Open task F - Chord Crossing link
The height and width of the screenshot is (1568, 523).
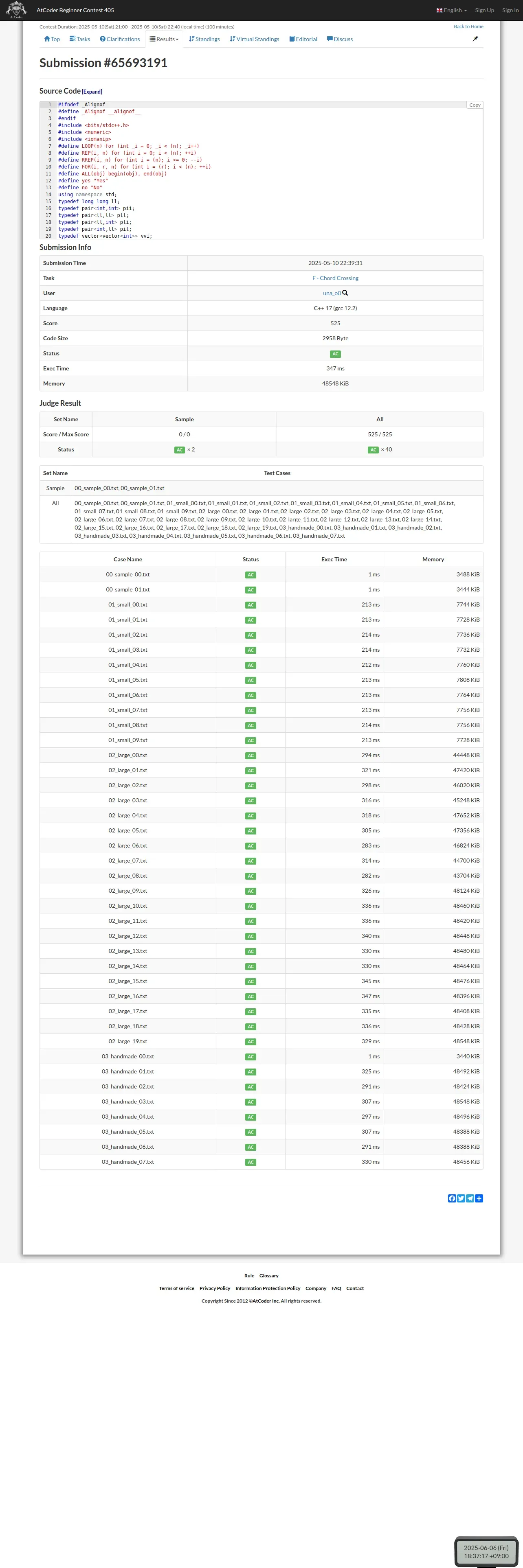(x=336, y=278)
